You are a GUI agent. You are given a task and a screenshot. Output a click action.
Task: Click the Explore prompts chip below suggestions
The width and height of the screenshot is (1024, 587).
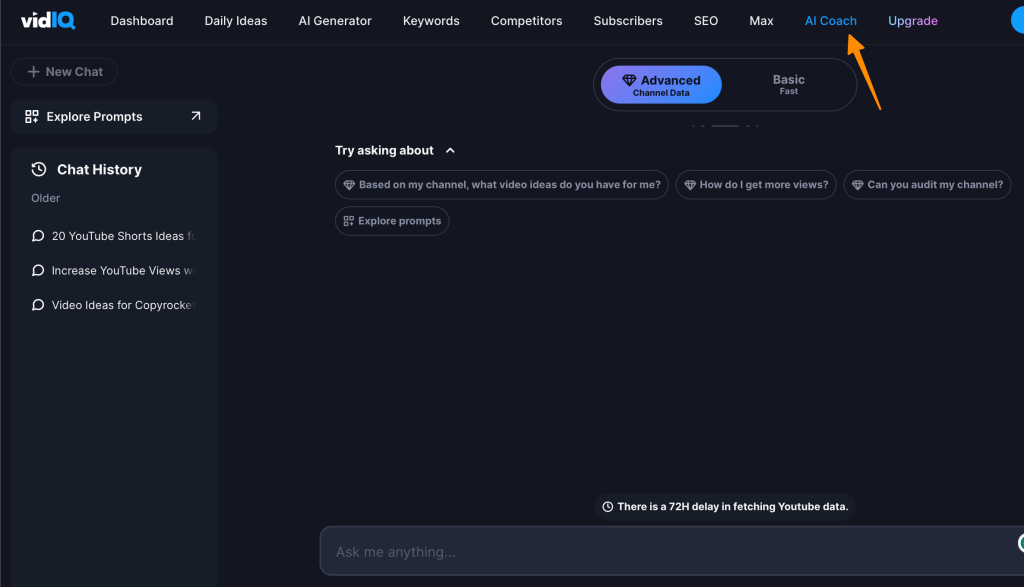pyautogui.click(x=392, y=221)
